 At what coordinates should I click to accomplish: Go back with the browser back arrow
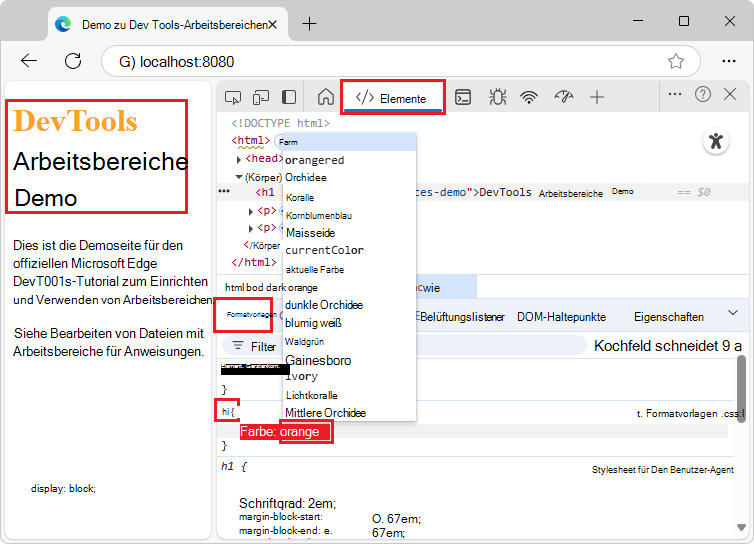29,61
